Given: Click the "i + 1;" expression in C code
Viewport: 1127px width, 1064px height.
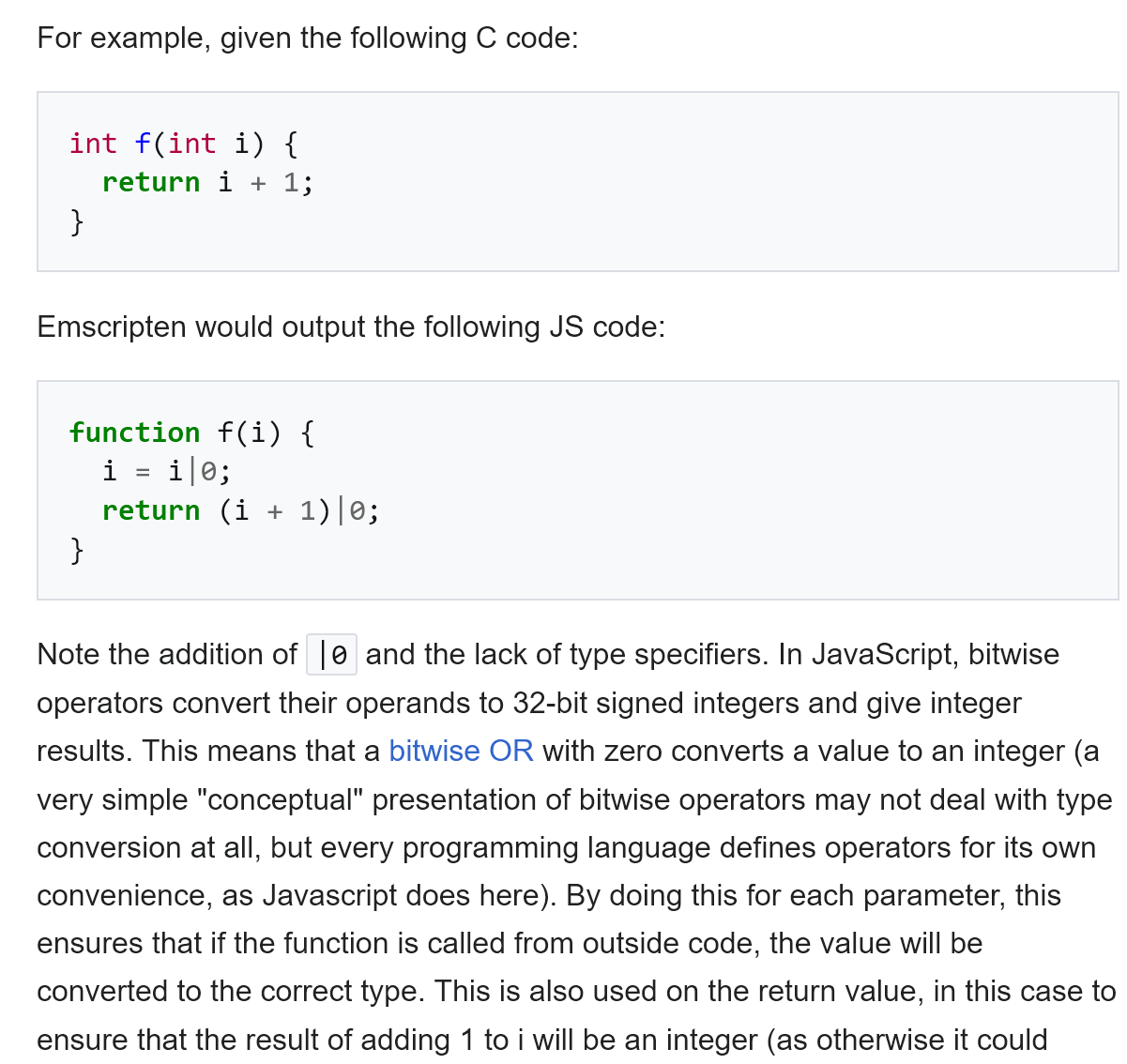Looking at the screenshot, I should (266, 182).
